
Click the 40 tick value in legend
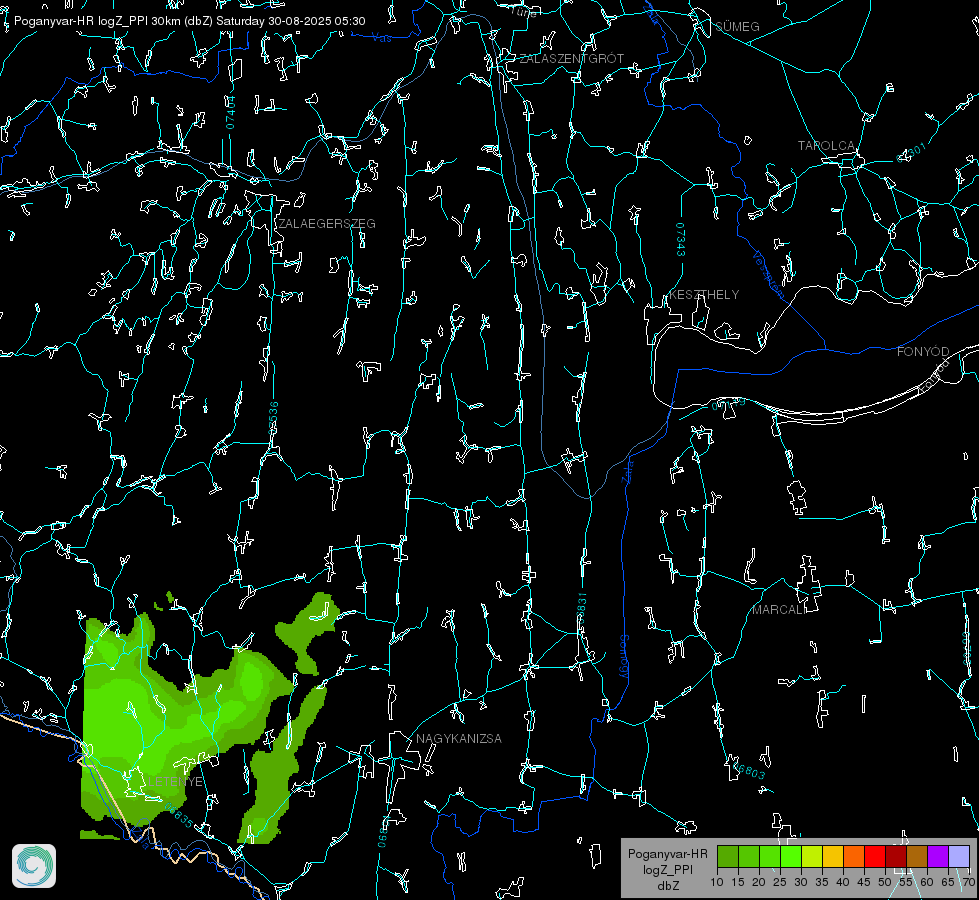(x=843, y=882)
